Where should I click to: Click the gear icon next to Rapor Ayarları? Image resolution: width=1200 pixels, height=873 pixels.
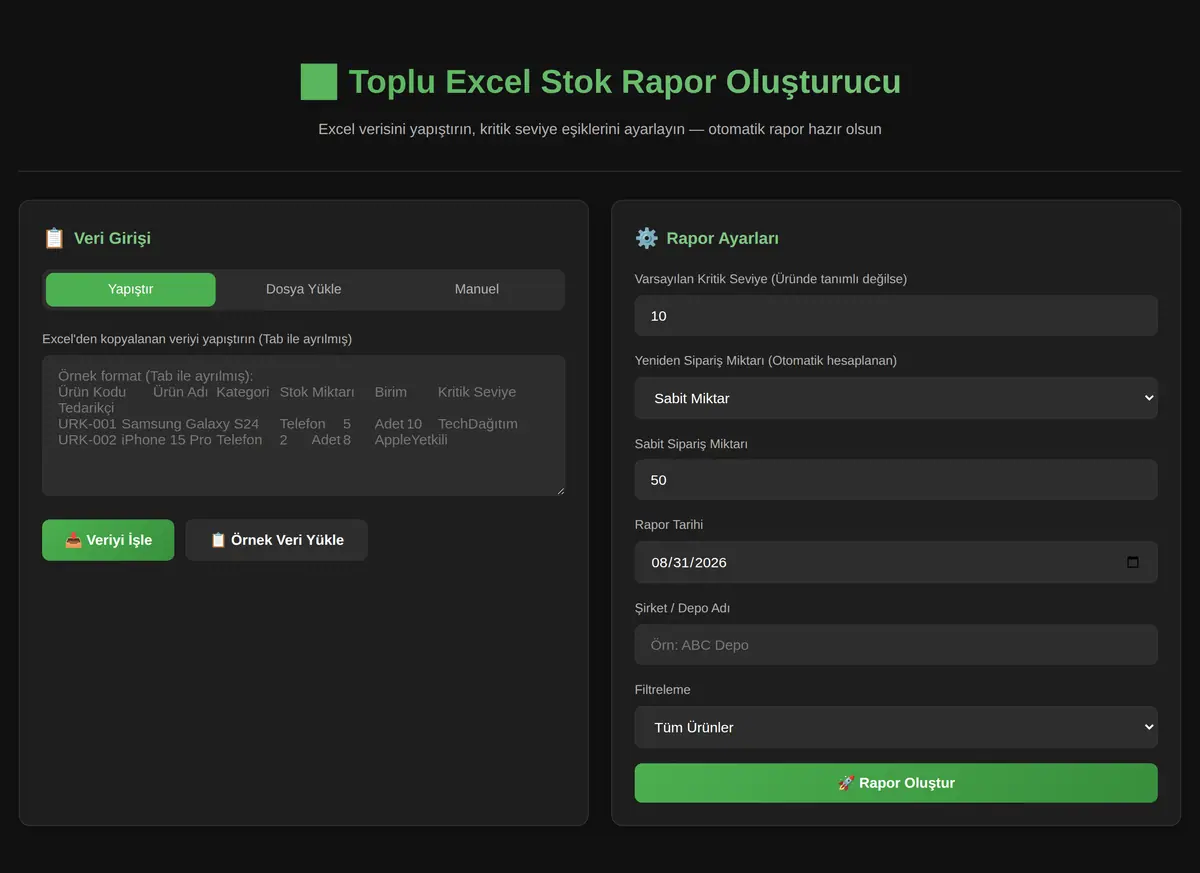pyautogui.click(x=647, y=238)
